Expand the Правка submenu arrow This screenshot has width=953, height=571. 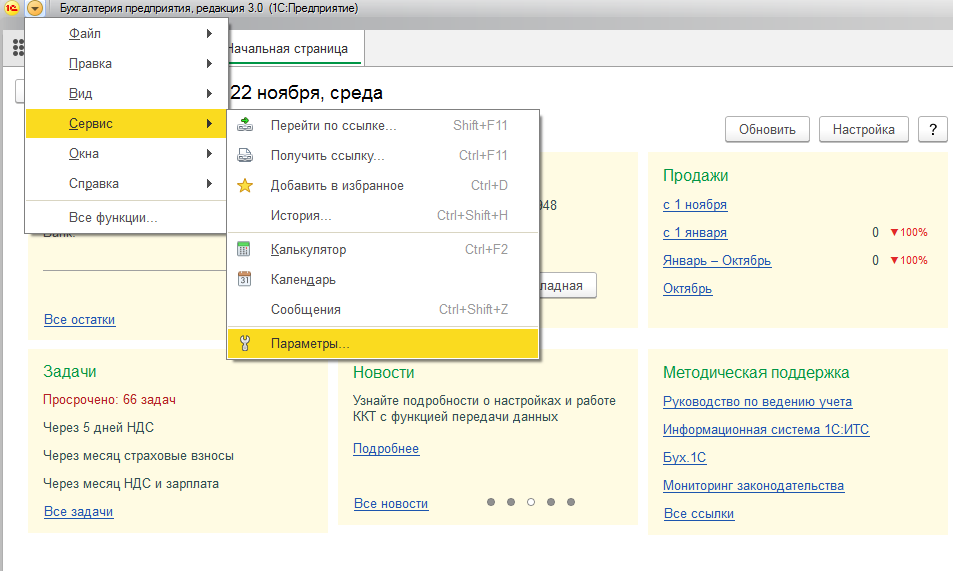[209, 63]
